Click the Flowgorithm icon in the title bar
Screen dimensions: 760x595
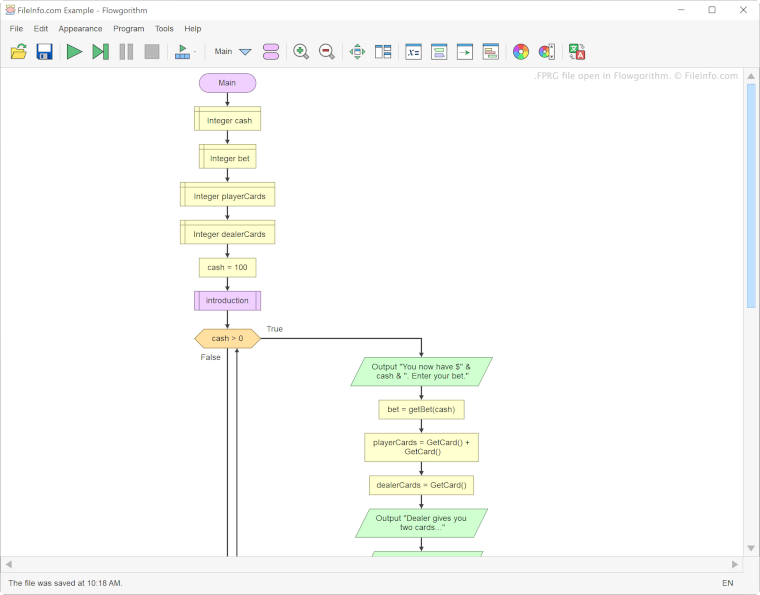10,10
